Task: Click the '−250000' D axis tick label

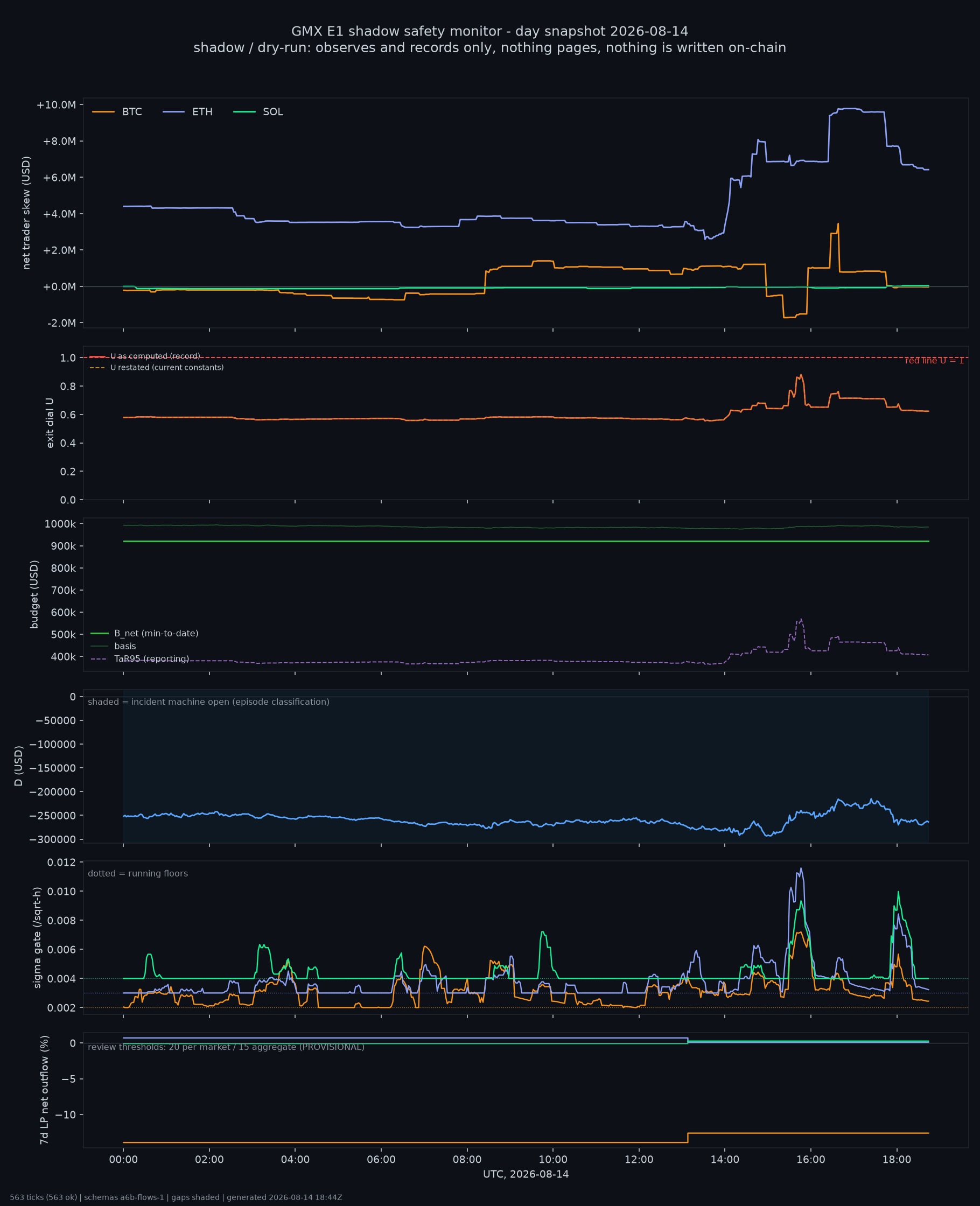Action: [52, 816]
